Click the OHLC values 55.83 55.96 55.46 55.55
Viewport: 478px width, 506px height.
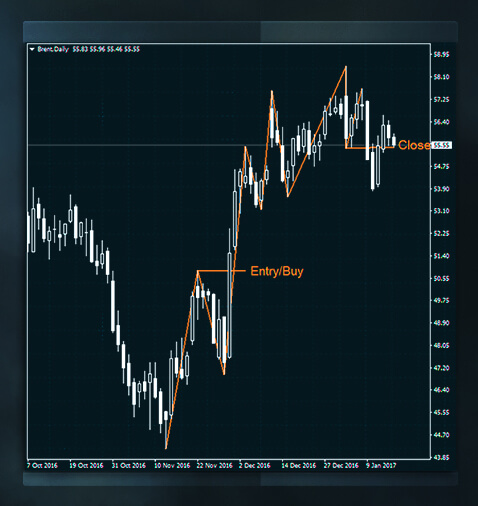(x=106, y=49)
